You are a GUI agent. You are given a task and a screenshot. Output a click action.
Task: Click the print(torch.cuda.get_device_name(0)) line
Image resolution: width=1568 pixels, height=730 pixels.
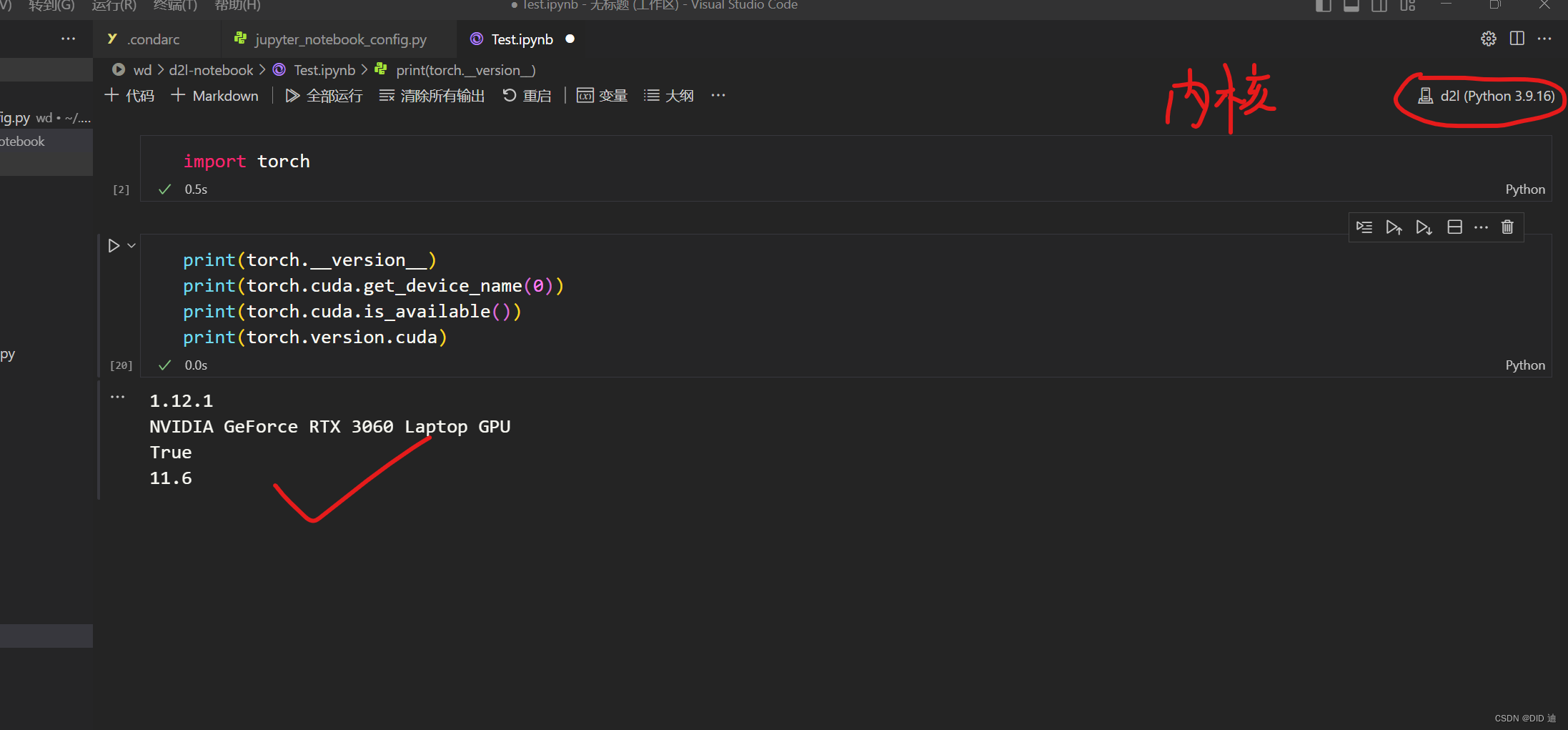(x=373, y=286)
